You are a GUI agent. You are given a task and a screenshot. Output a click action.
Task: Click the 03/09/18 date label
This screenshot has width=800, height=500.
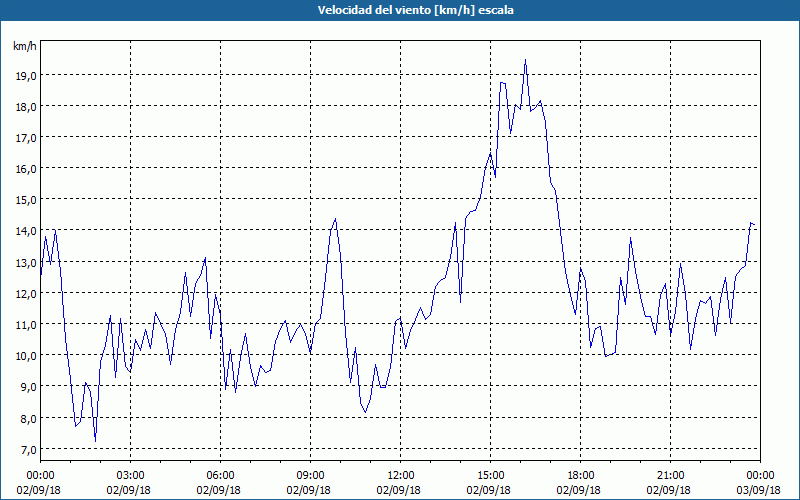(x=758, y=490)
